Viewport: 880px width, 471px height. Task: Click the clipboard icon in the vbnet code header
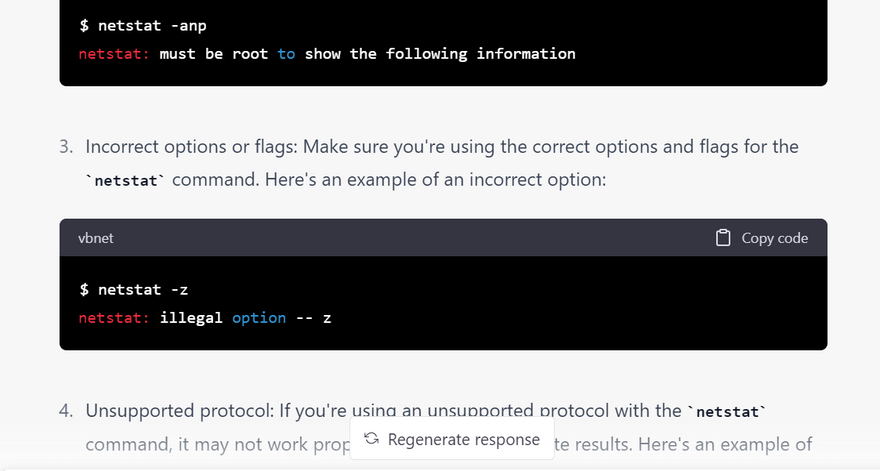[x=723, y=238]
